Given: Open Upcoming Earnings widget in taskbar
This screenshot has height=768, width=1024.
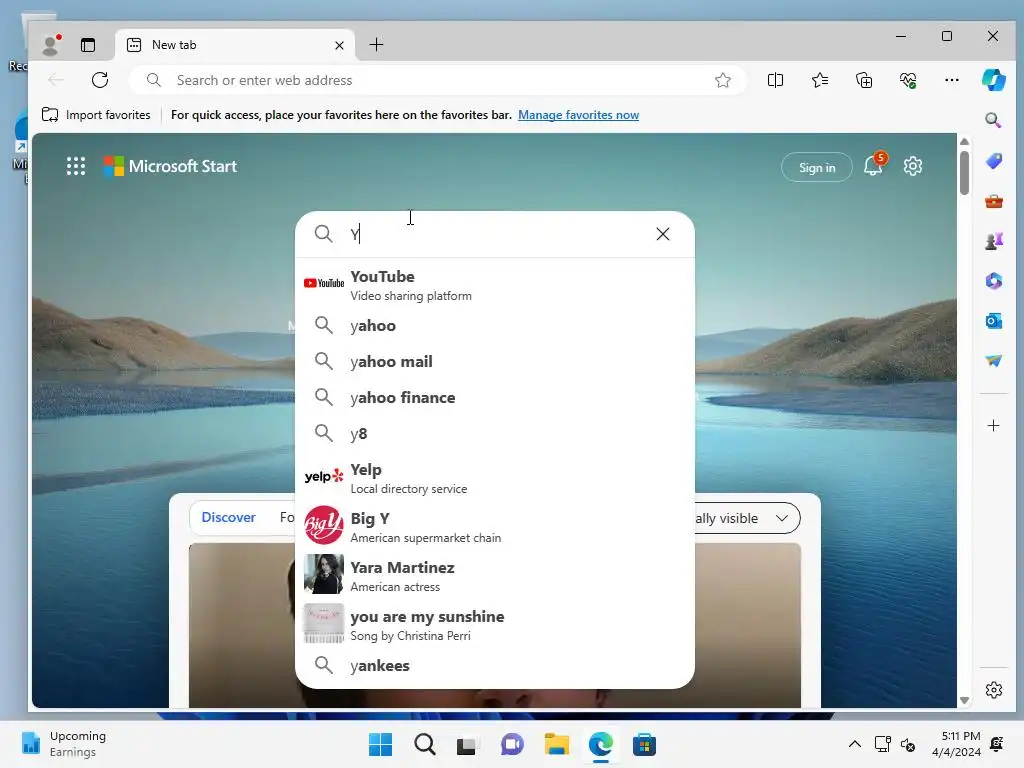Looking at the screenshot, I should point(64,744).
